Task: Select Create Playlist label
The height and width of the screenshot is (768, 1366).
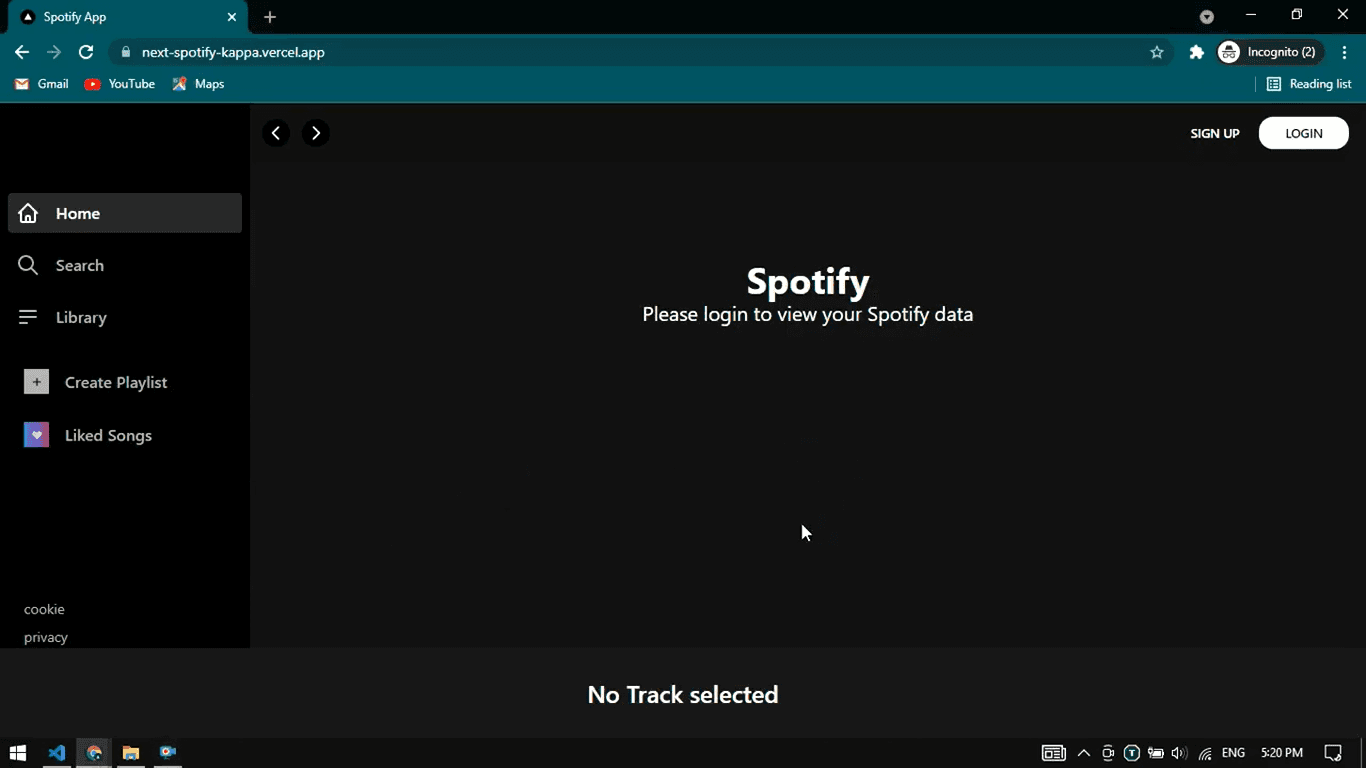Action: (x=116, y=382)
